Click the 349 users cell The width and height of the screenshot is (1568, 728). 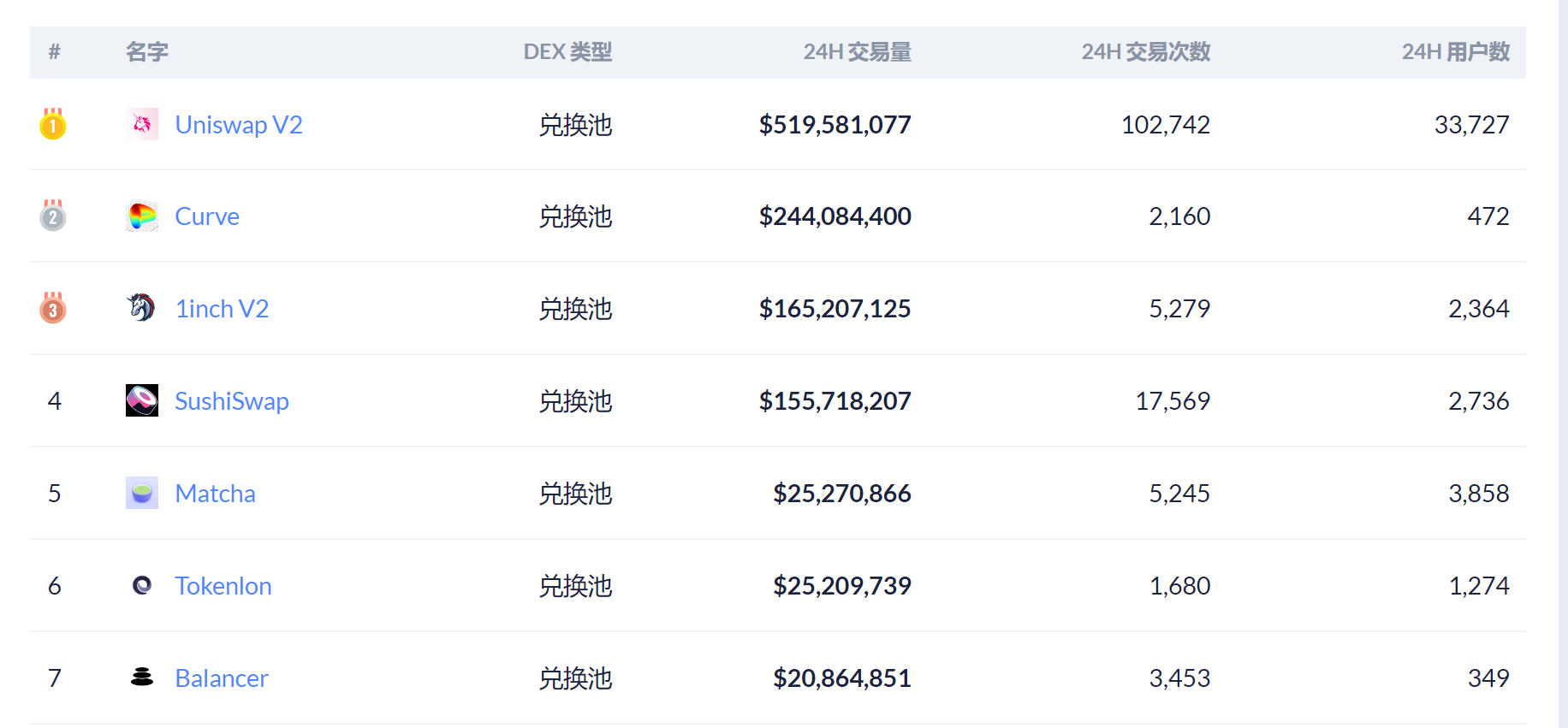coord(1488,678)
